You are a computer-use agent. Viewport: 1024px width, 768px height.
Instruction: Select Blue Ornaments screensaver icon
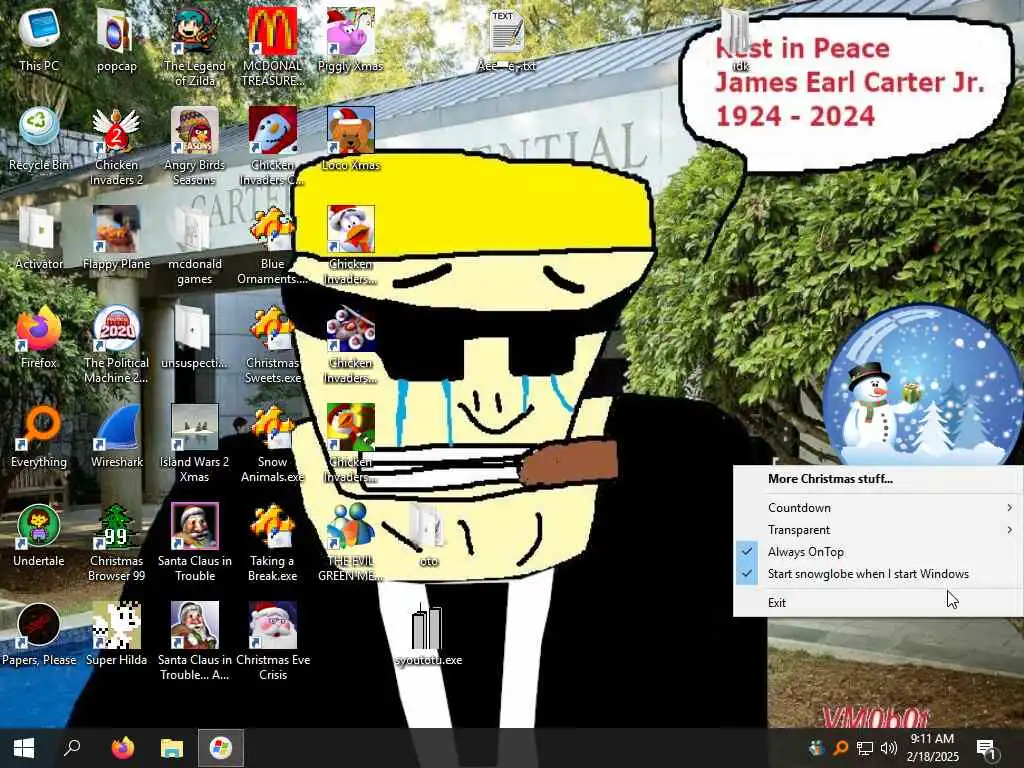click(x=272, y=246)
